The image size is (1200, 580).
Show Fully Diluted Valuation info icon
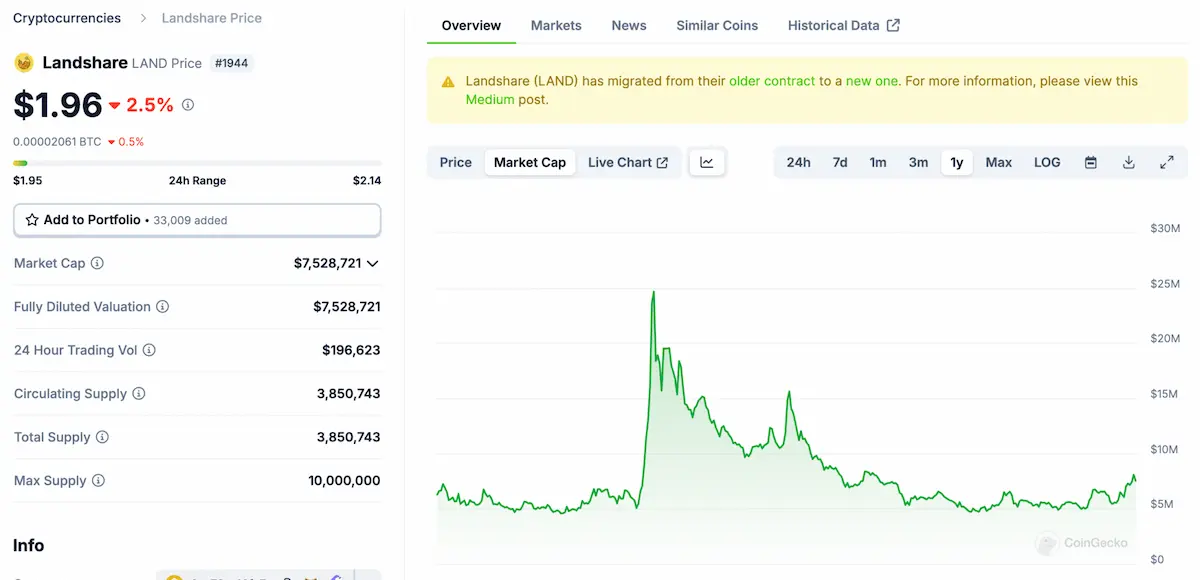(x=162, y=307)
